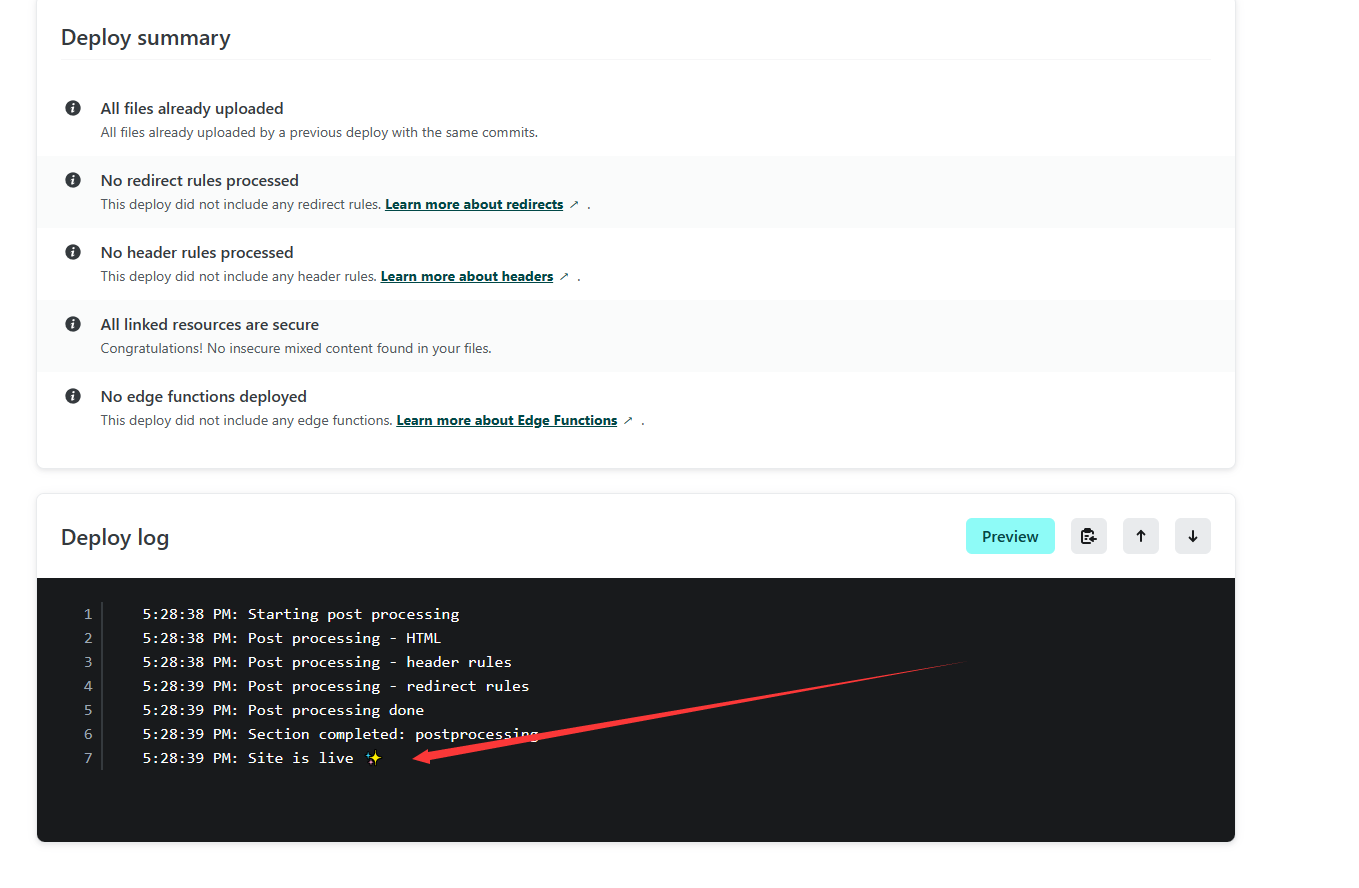This screenshot has height=888, width=1359.
Task: Click info icon beside All files already uploaded
Action: point(73,108)
